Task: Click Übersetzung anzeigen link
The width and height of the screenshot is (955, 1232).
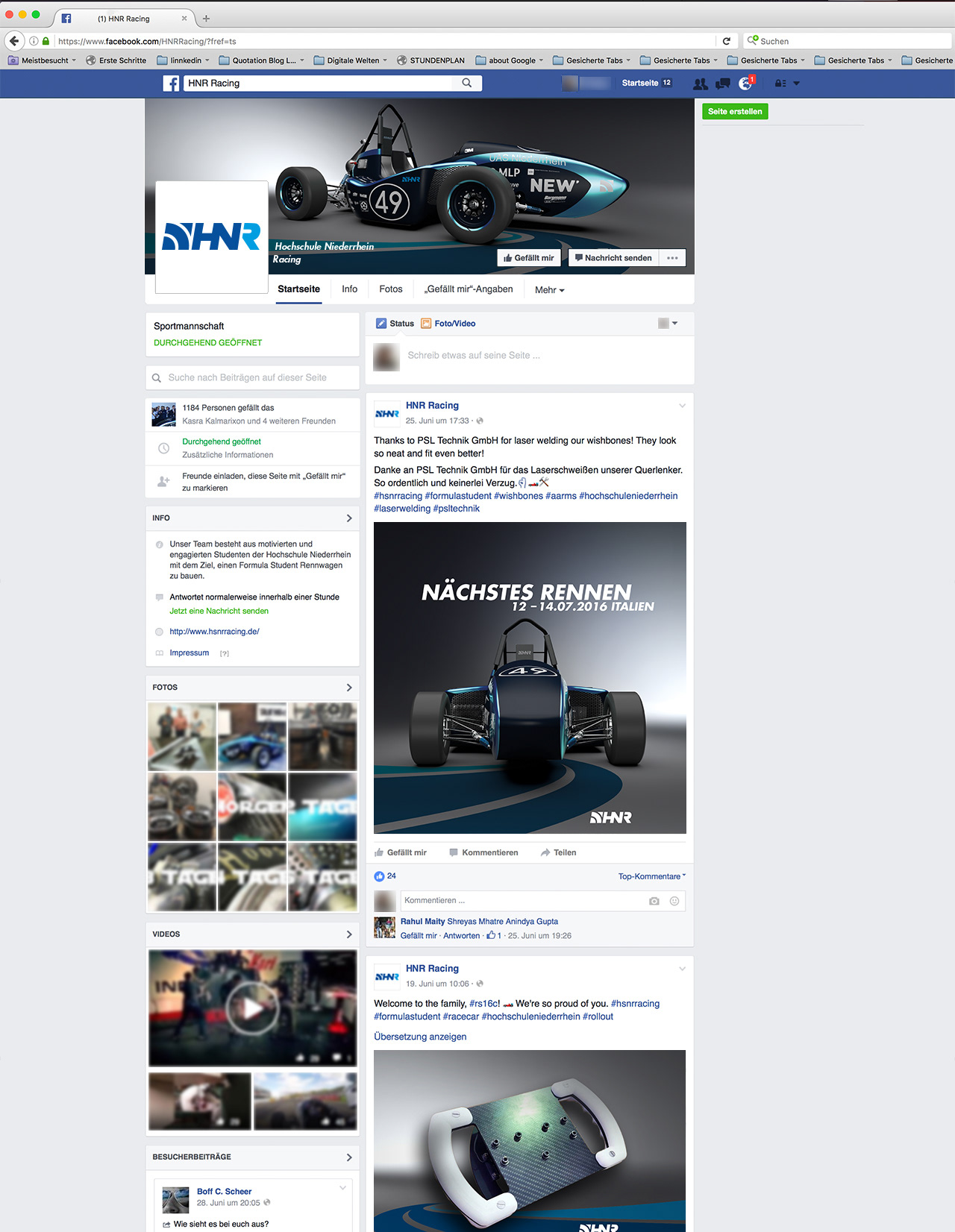Action: pyautogui.click(x=420, y=1037)
